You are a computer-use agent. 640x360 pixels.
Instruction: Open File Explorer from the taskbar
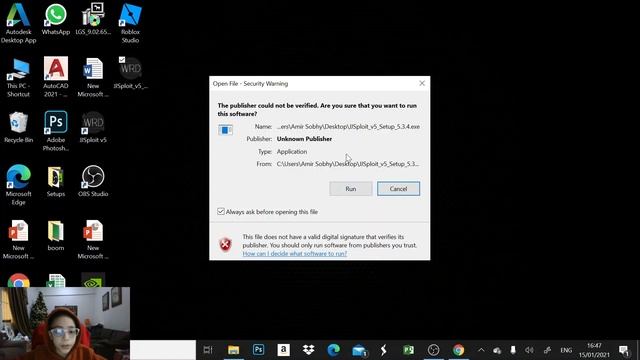click(x=233, y=350)
